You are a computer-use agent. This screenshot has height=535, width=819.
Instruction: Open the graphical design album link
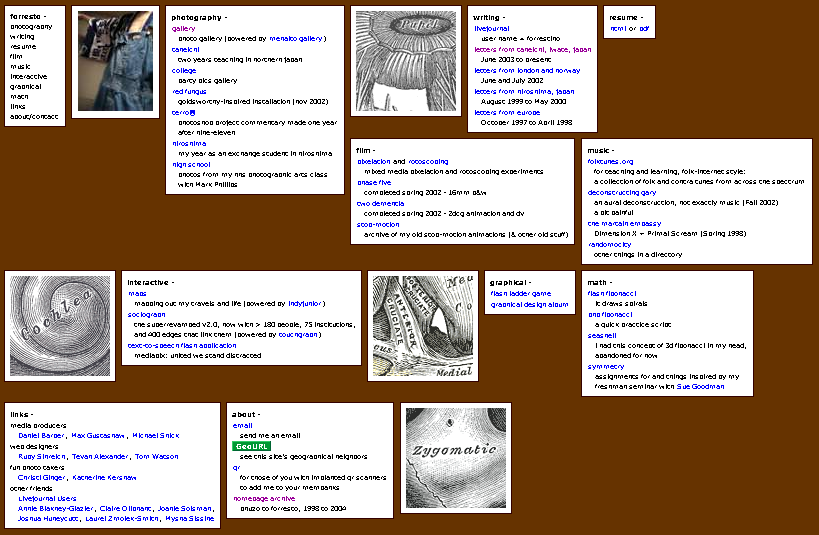529,305
